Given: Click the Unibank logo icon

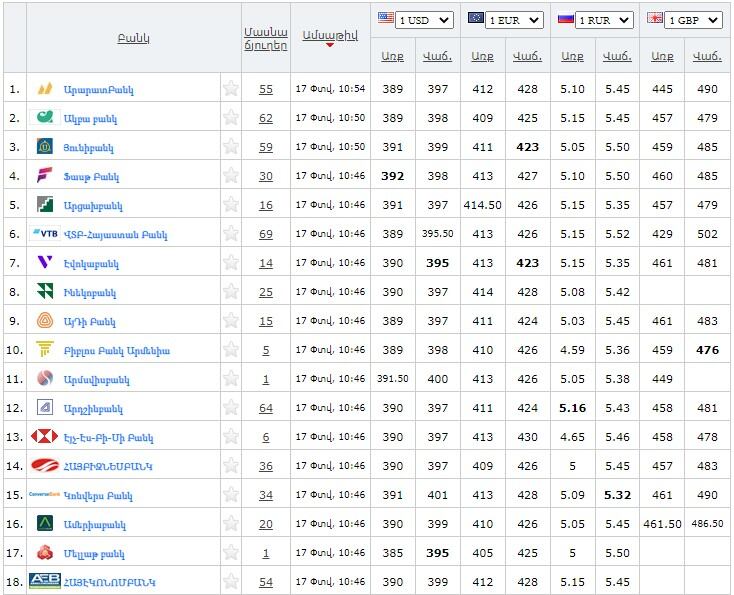Looking at the screenshot, I should pyautogui.click(x=45, y=147).
